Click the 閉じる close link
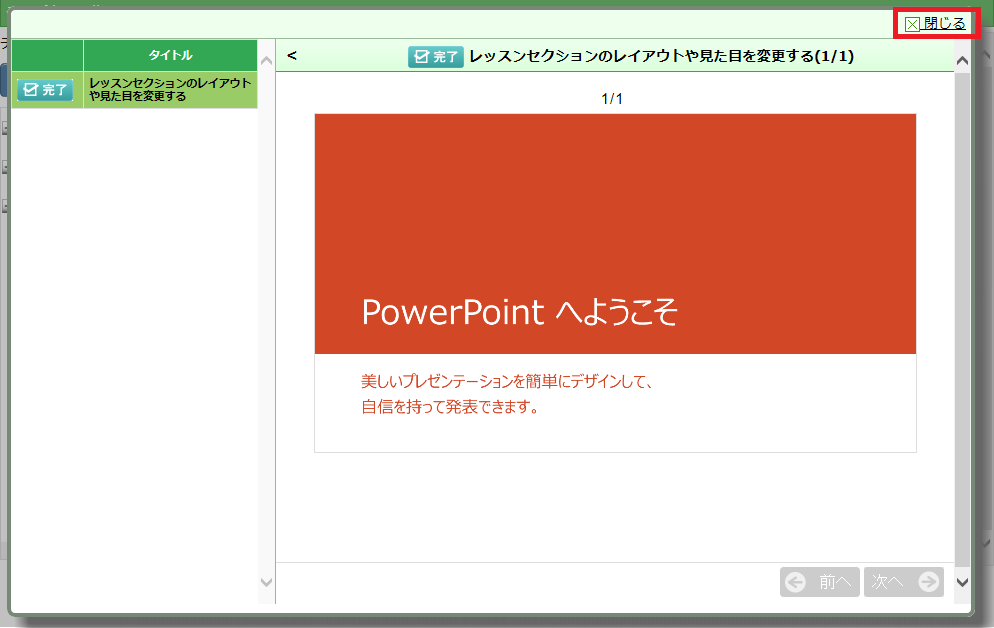 pyautogui.click(x=936, y=24)
